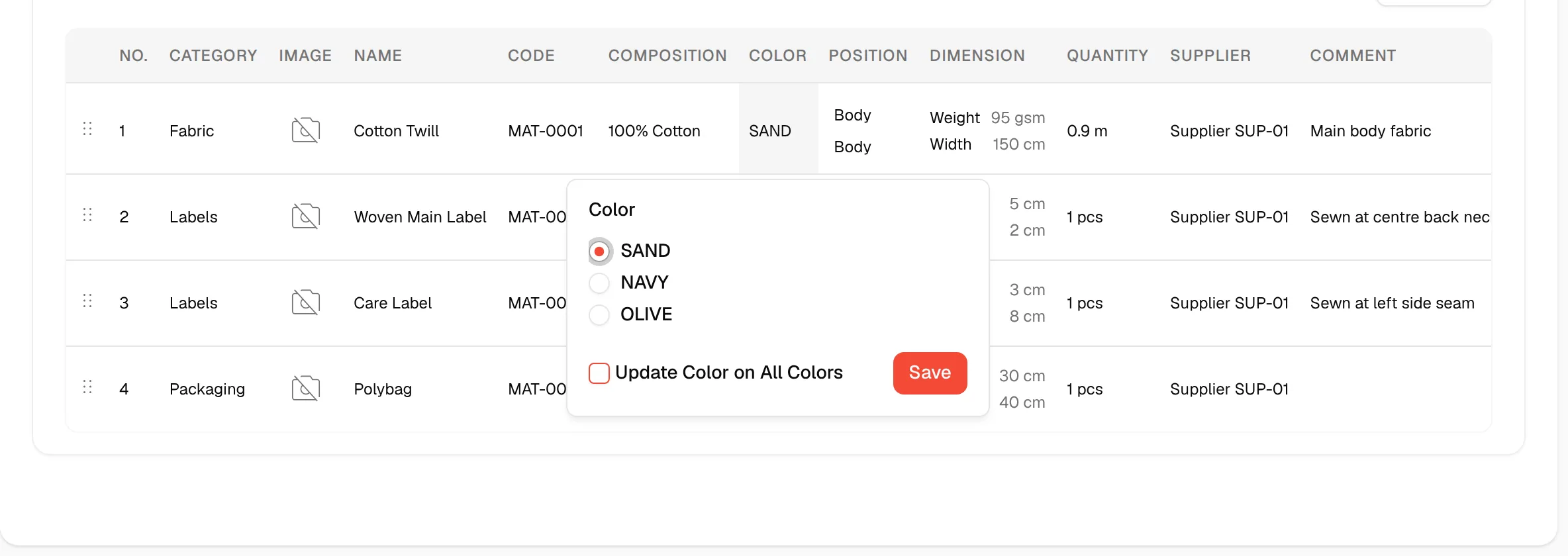Click the DIMENSION column header
This screenshot has width=1568, height=556.
(977, 56)
